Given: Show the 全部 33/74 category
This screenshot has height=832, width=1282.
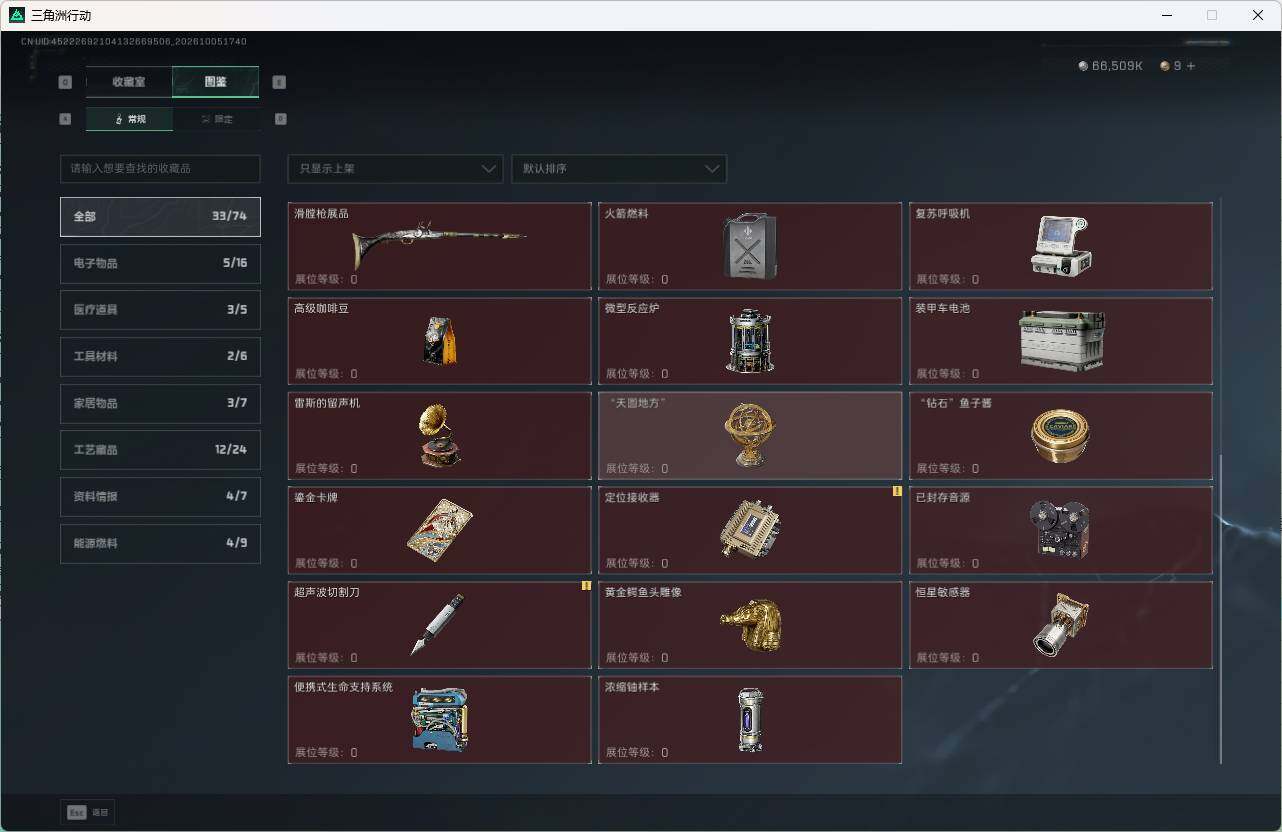Looking at the screenshot, I should click(160, 217).
